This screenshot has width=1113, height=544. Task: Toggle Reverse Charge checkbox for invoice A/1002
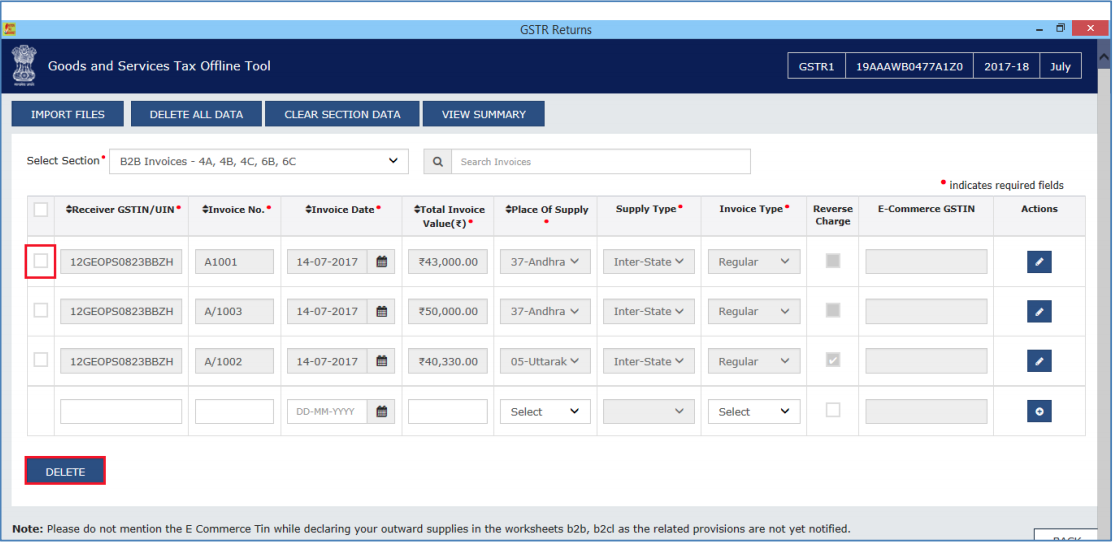[833, 360]
